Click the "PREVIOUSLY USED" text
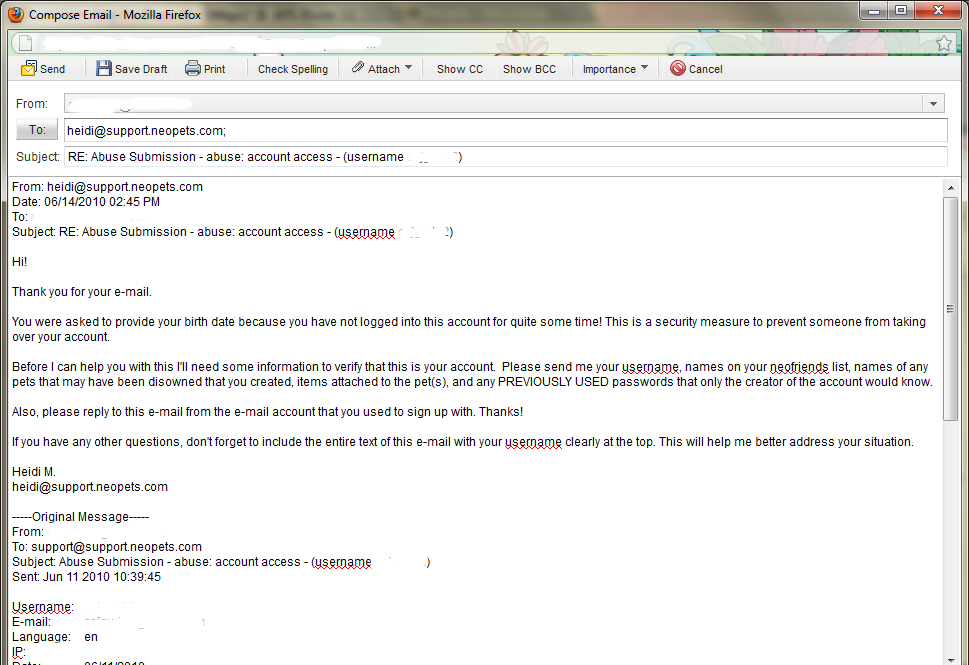The image size is (969, 665). [x=553, y=382]
